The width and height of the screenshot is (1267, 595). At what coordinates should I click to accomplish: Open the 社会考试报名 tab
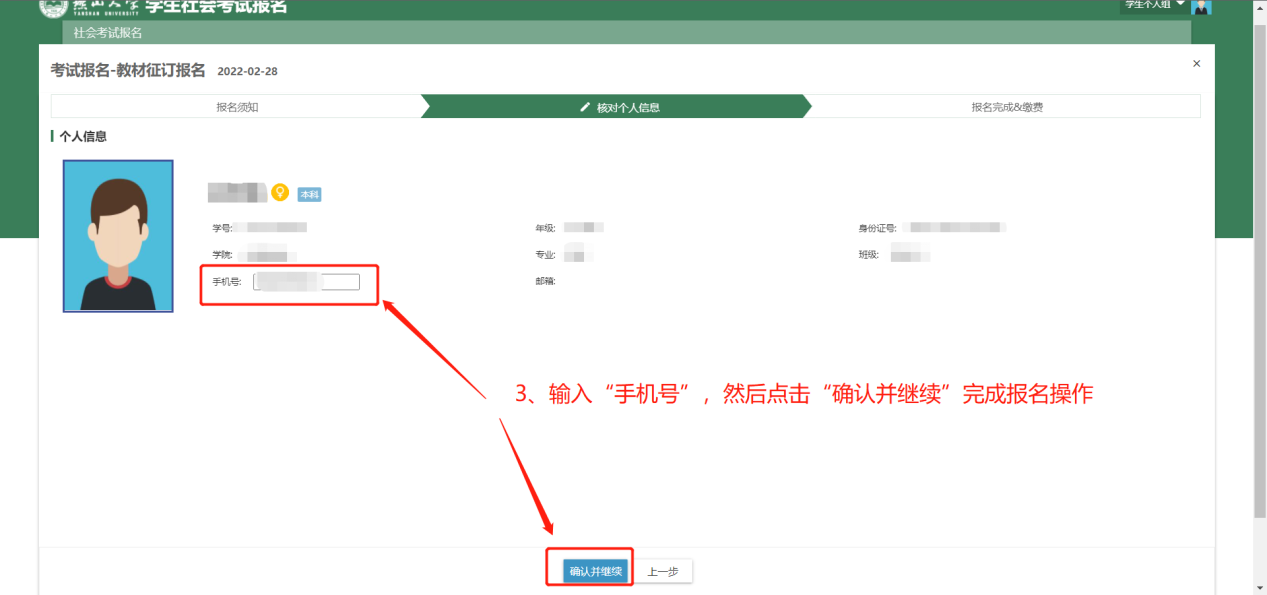pos(108,33)
